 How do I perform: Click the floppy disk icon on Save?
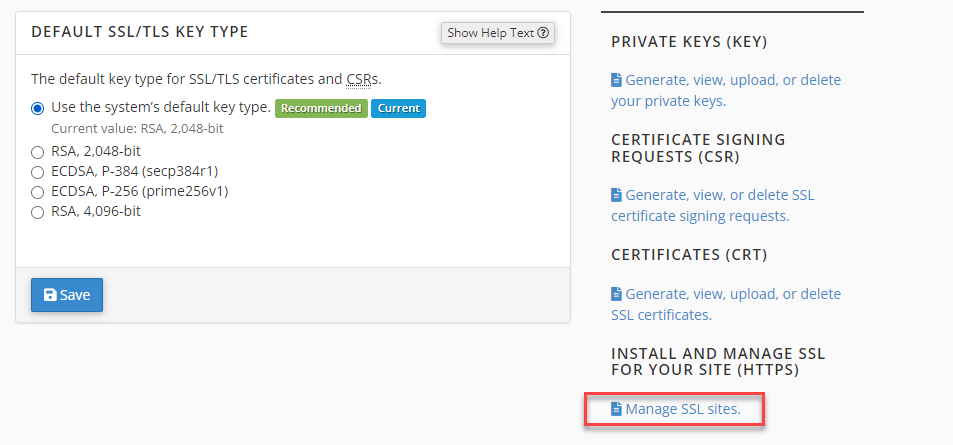click(50, 296)
